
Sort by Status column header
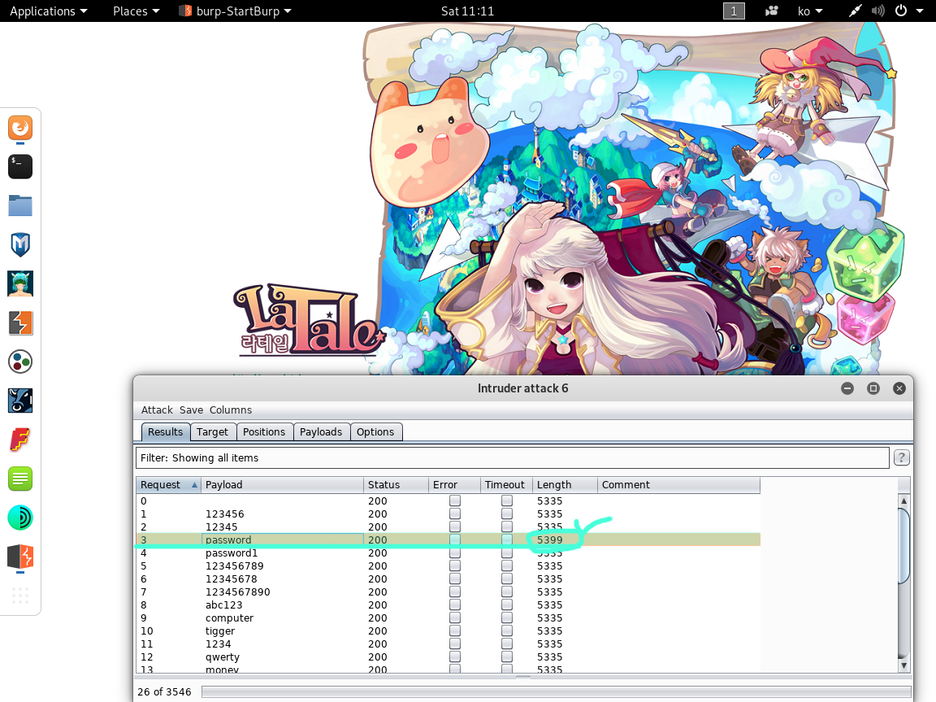point(396,485)
